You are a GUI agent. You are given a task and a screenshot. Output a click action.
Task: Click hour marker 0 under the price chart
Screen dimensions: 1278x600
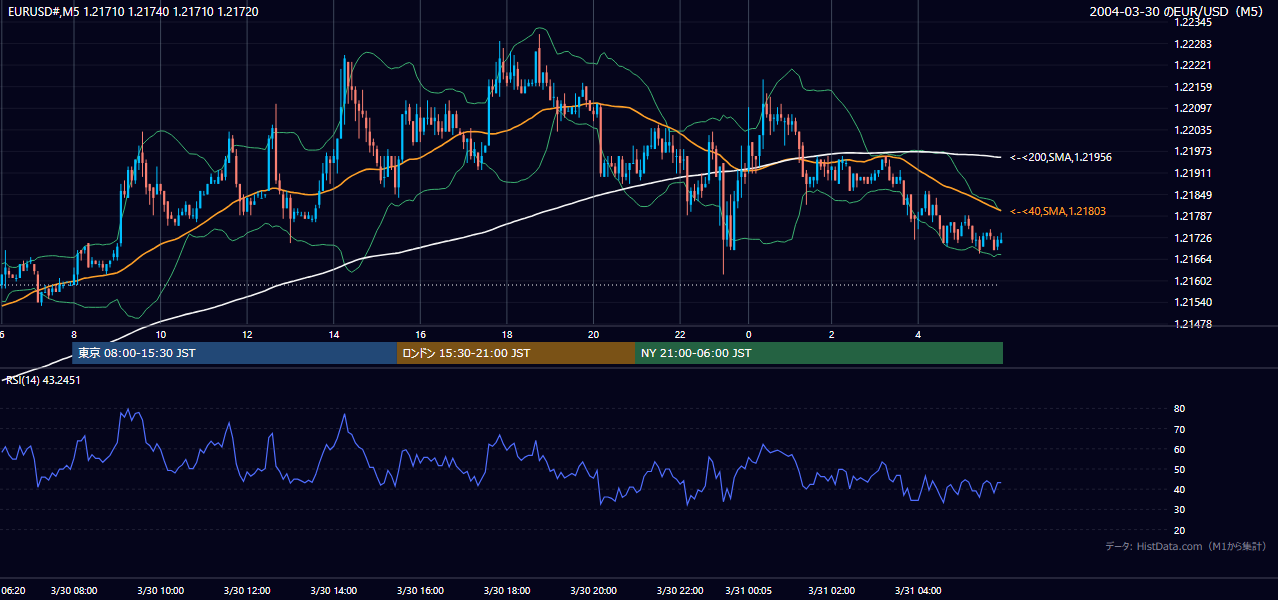(x=748, y=335)
